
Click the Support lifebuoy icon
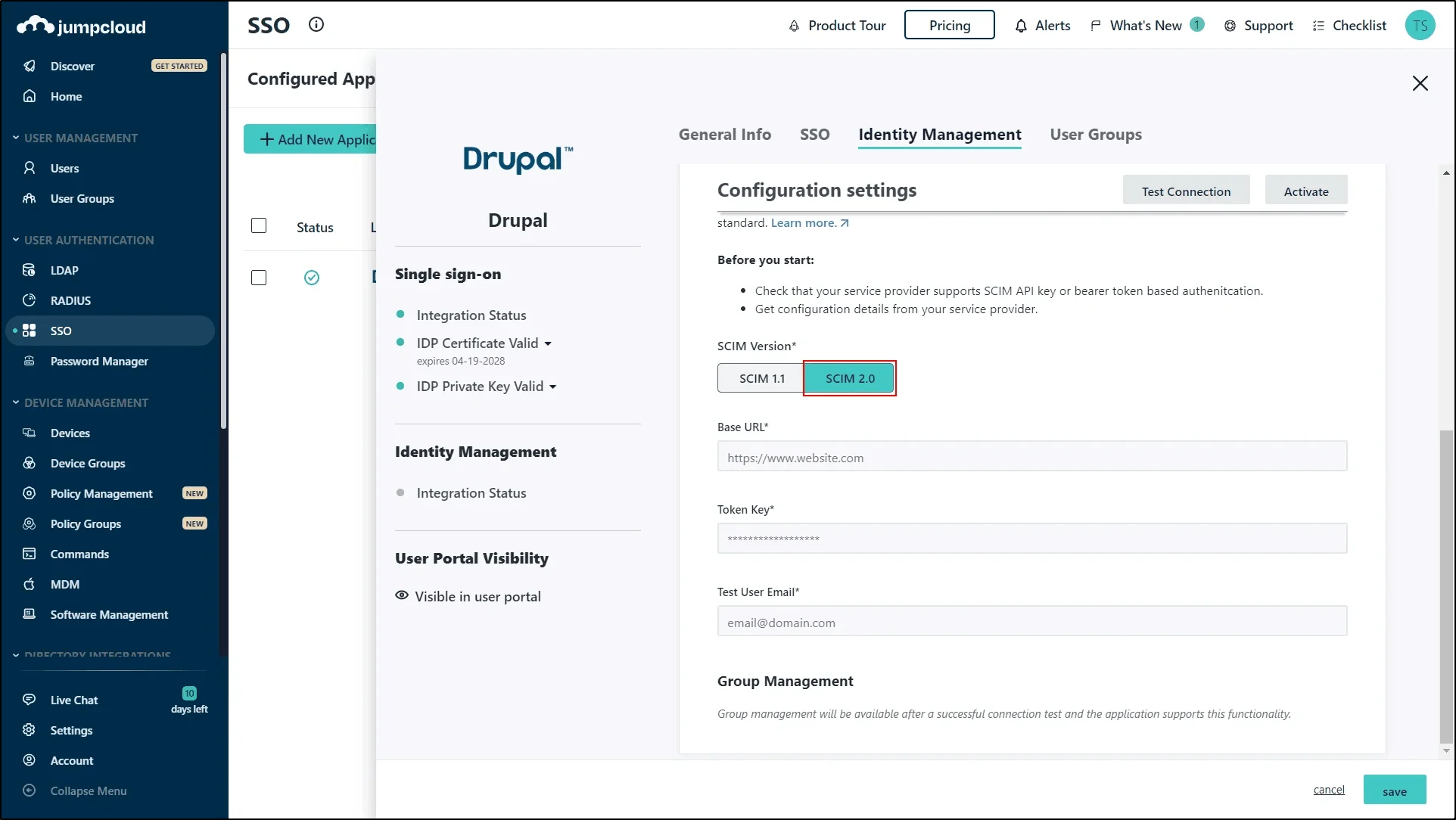pyautogui.click(x=1230, y=26)
